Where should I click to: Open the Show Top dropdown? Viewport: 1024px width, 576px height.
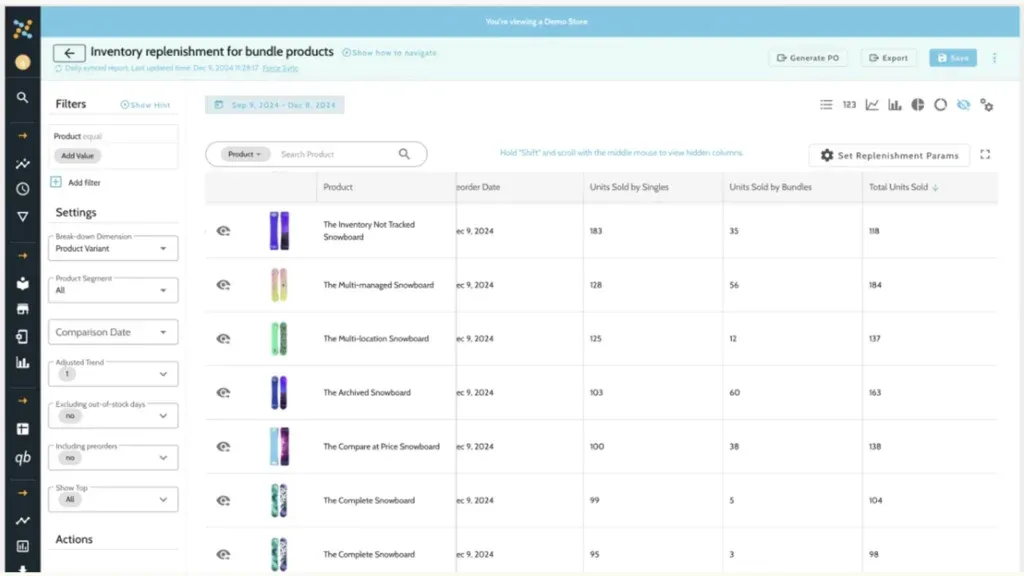point(113,499)
